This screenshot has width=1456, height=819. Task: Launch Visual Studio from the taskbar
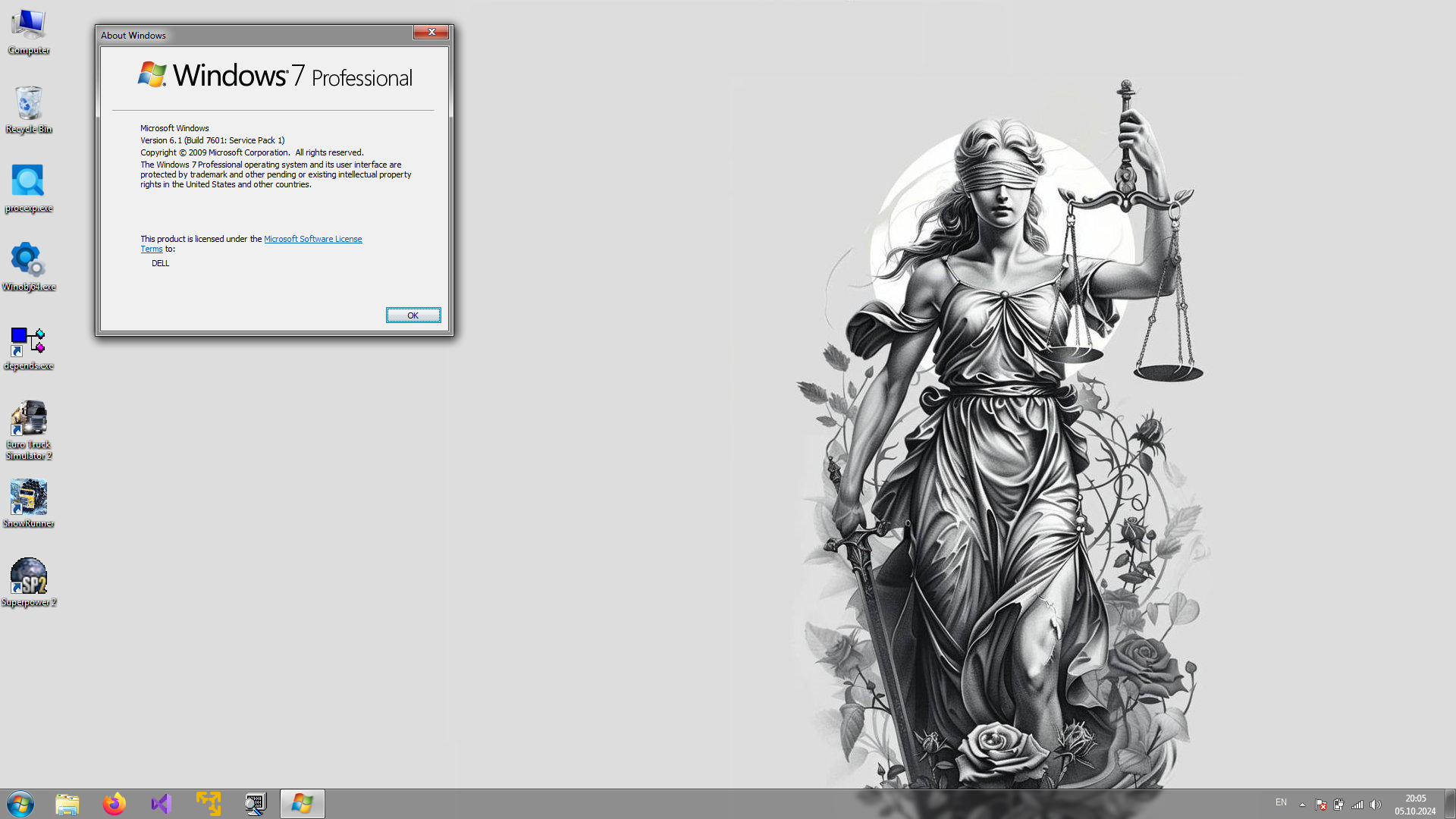point(162,804)
